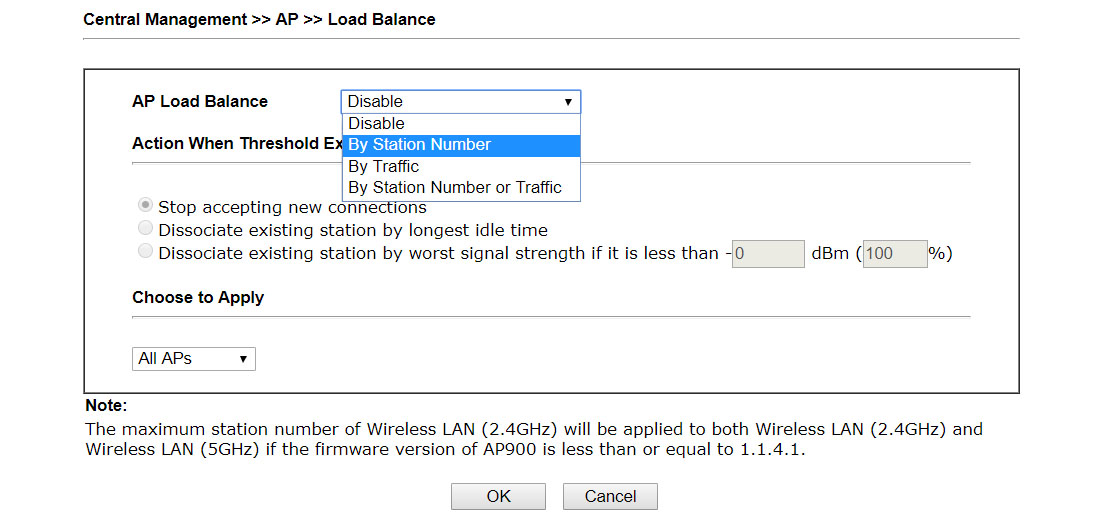Choose the Disable option in the open list
The width and height of the screenshot is (1104, 527).
(x=460, y=124)
